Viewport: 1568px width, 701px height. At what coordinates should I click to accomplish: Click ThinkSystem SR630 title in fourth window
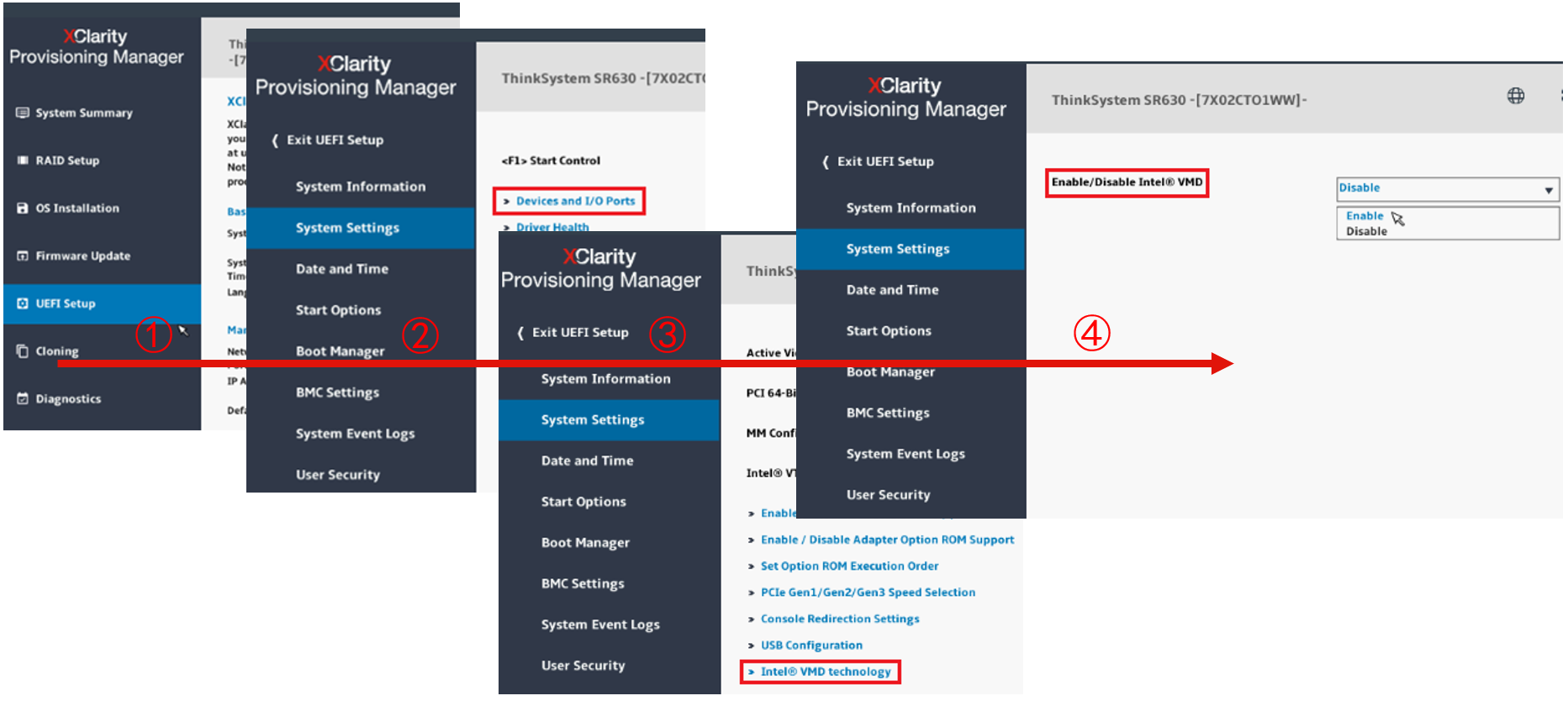point(1179,100)
